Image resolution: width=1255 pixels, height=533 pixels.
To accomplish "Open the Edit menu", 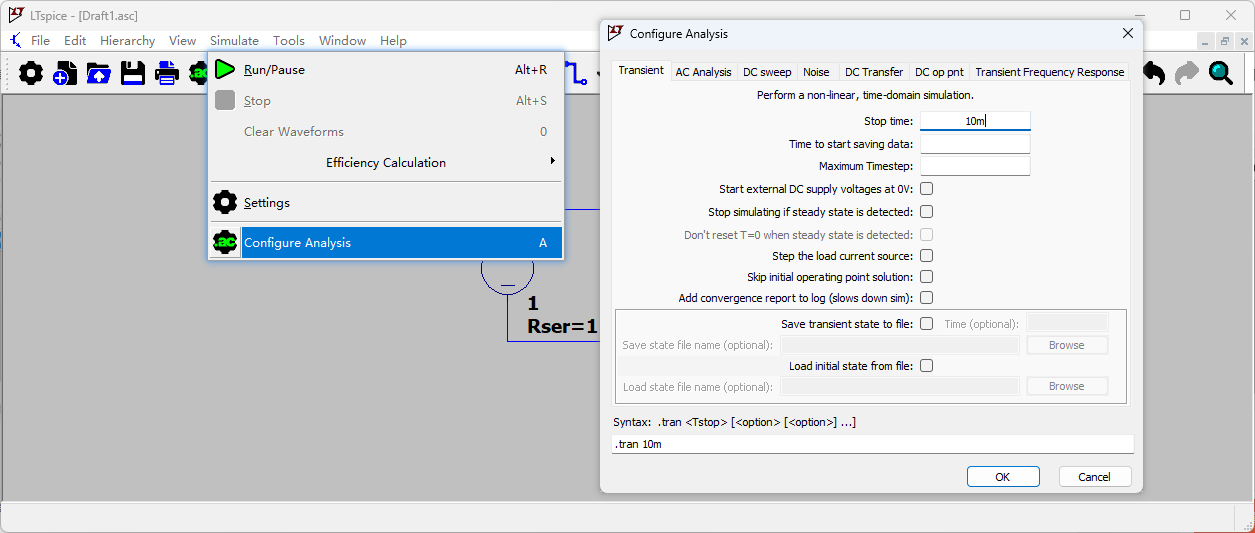I will point(75,41).
